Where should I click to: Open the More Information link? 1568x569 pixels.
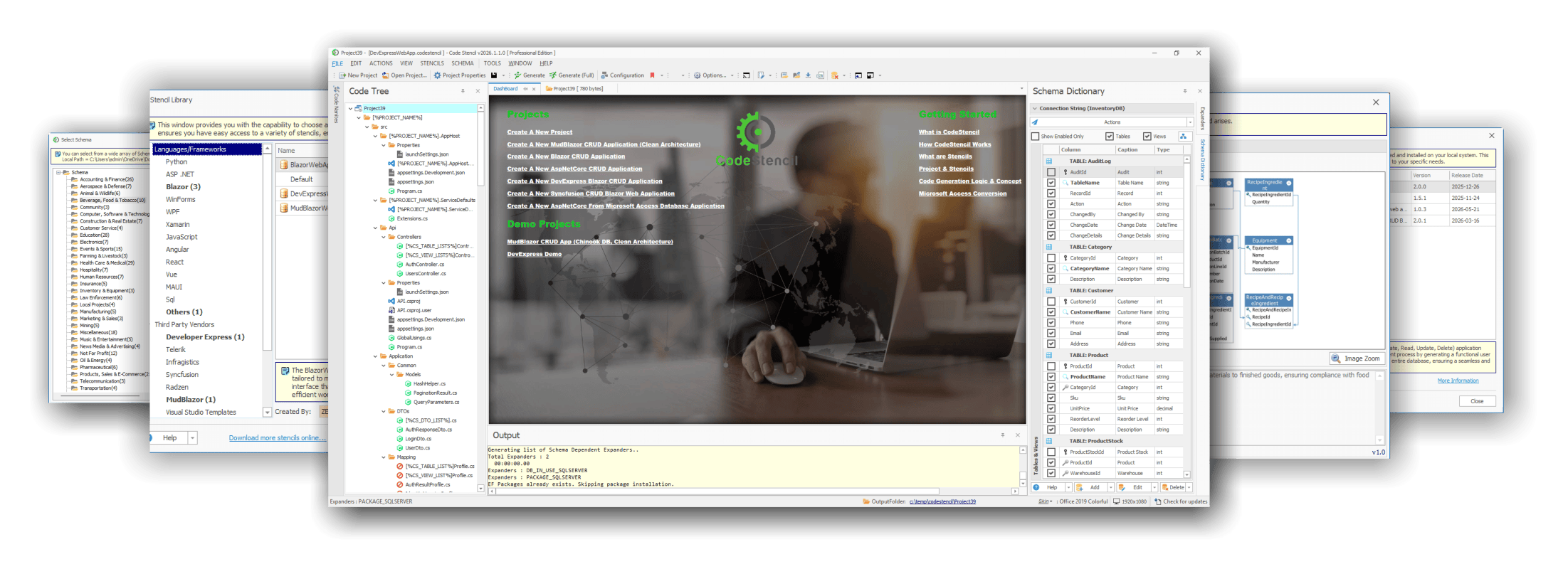pyautogui.click(x=1458, y=381)
